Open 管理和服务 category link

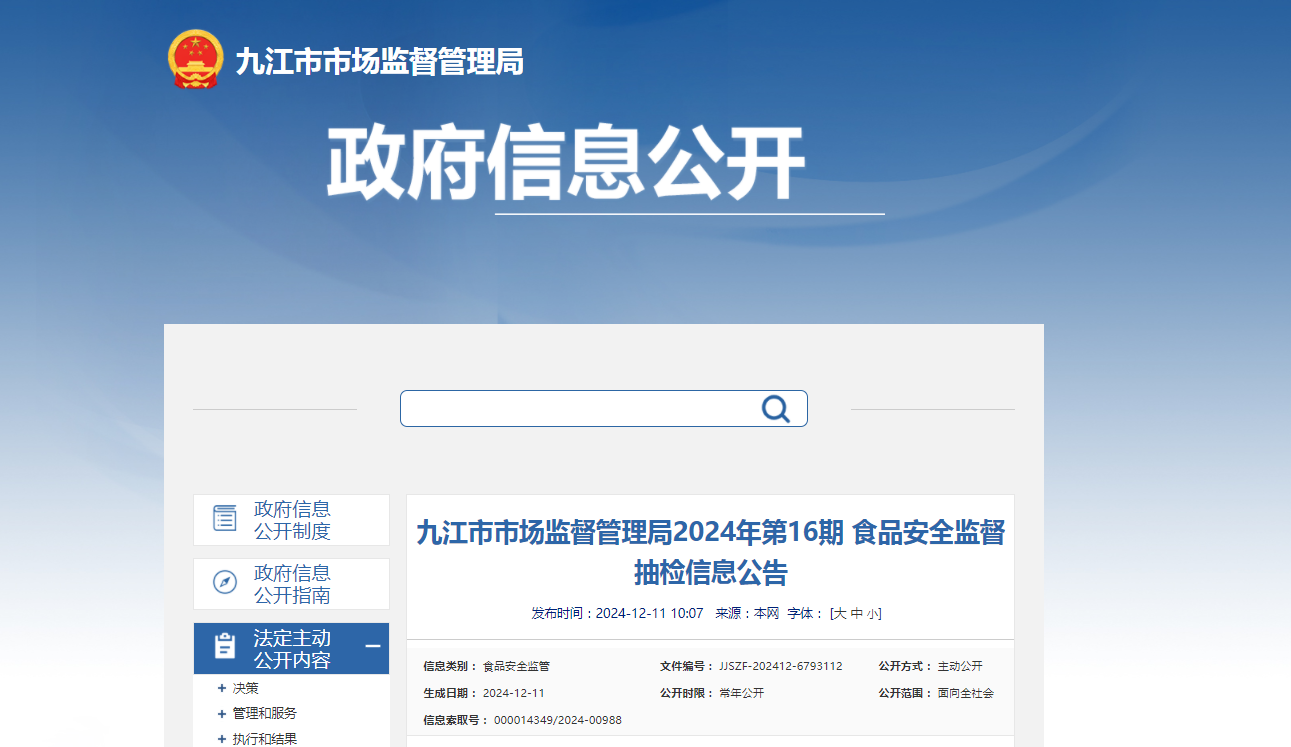(x=265, y=714)
